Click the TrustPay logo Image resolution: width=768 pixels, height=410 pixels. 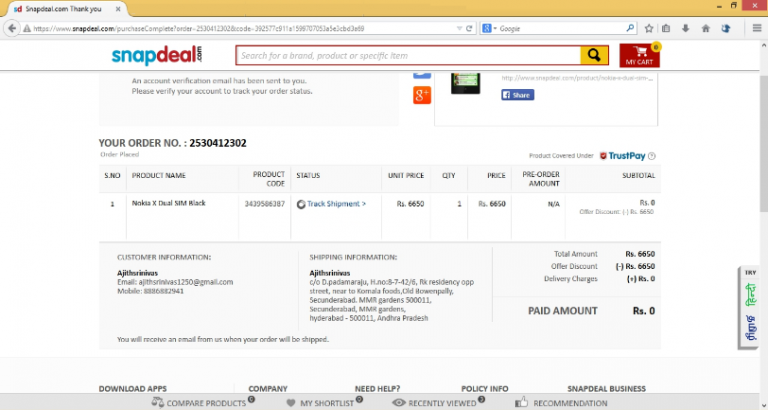point(623,156)
